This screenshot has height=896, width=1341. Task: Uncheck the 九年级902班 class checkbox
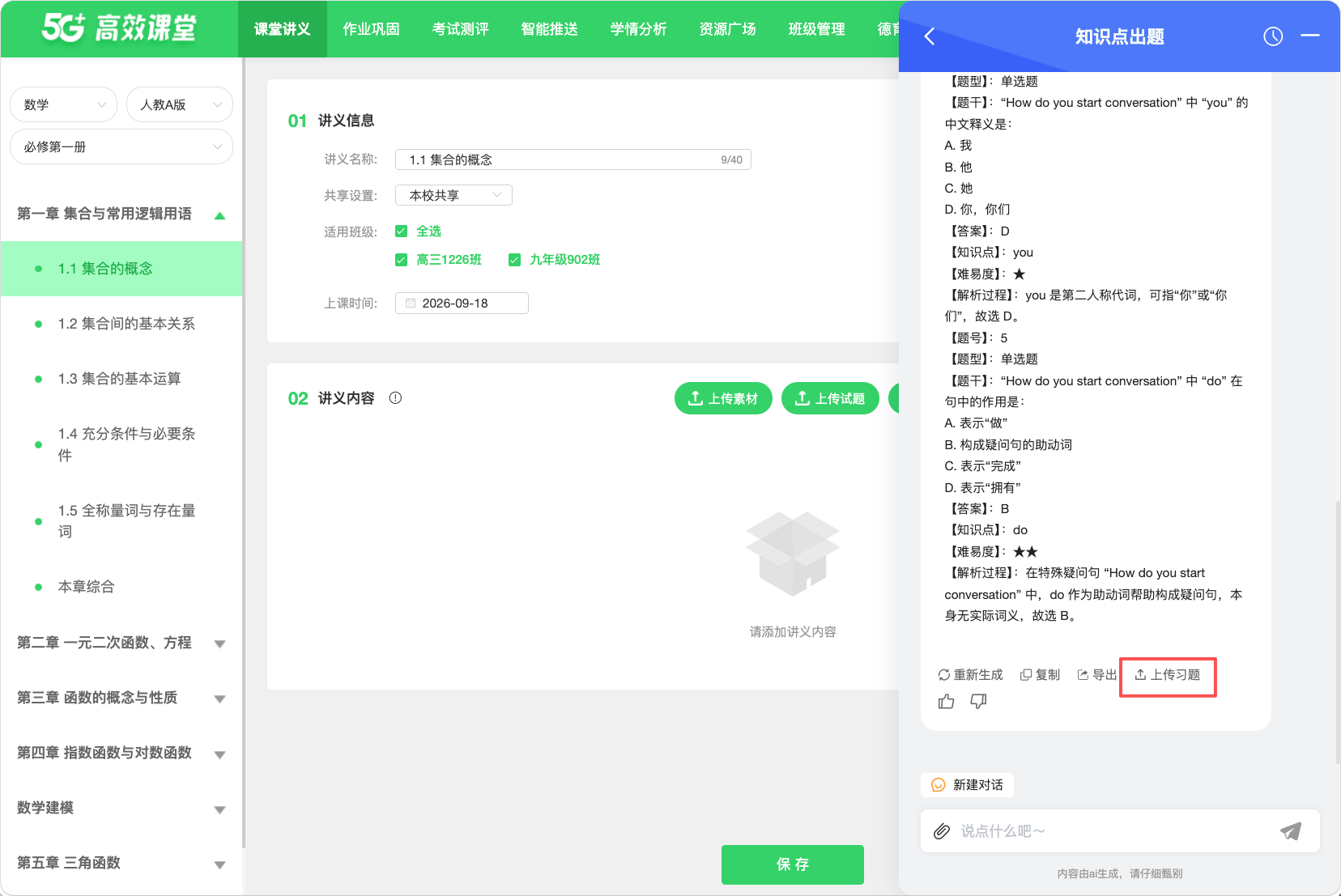514,260
